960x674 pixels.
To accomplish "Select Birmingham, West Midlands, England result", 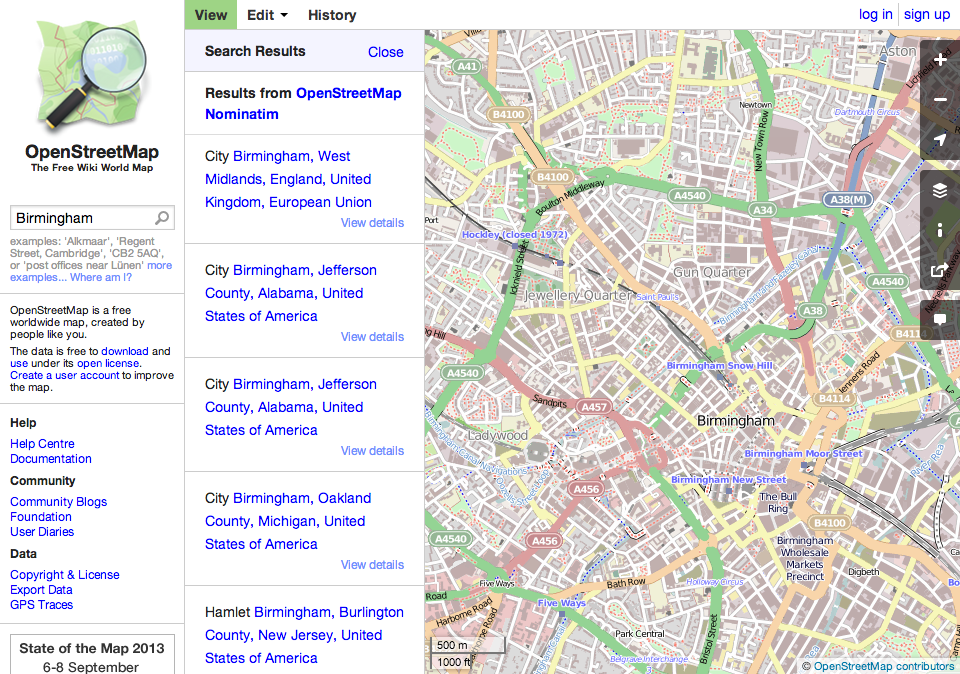I will click(288, 179).
